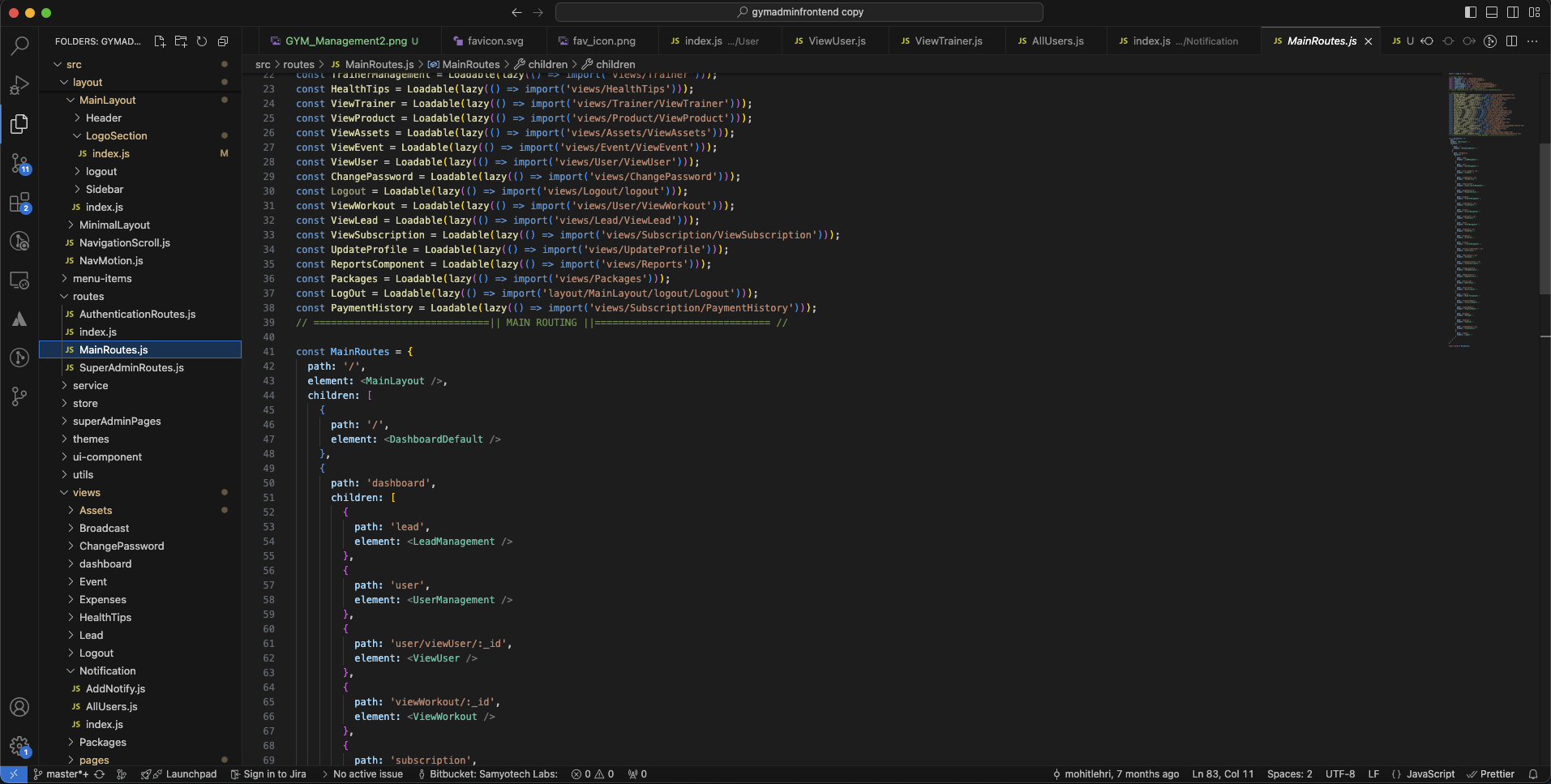Expand the superAdminPages folder
Image resolution: width=1551 pixels, height=784 pixels.
(117, 422)
